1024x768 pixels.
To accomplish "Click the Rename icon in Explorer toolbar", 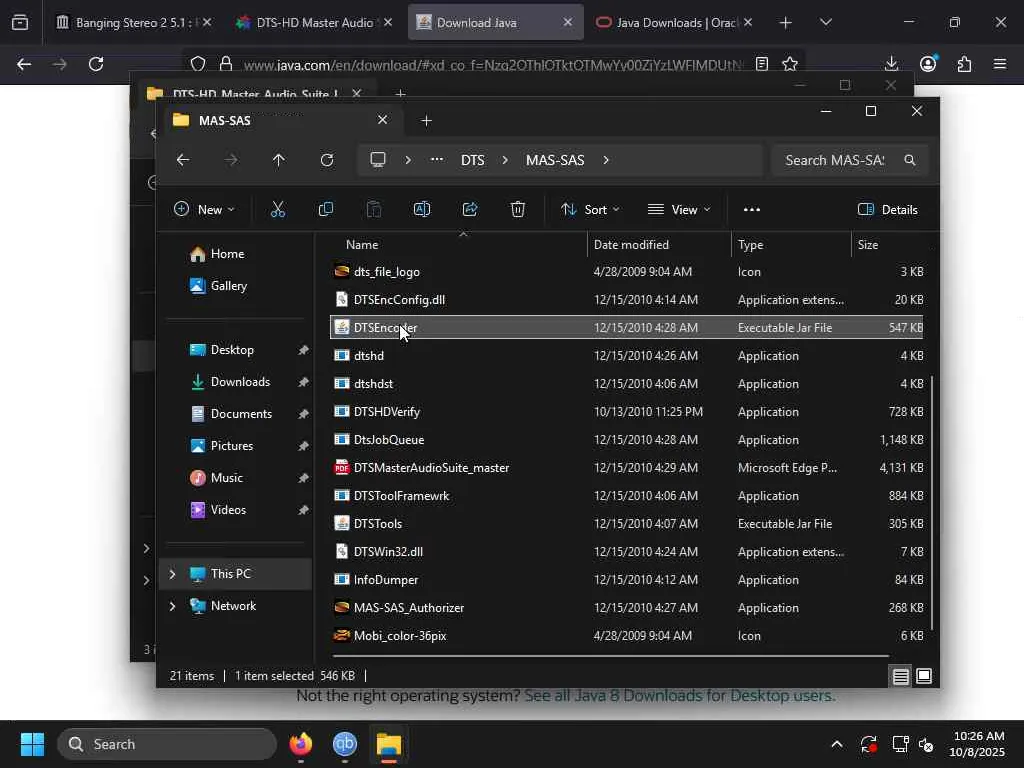I will (422, 210).
